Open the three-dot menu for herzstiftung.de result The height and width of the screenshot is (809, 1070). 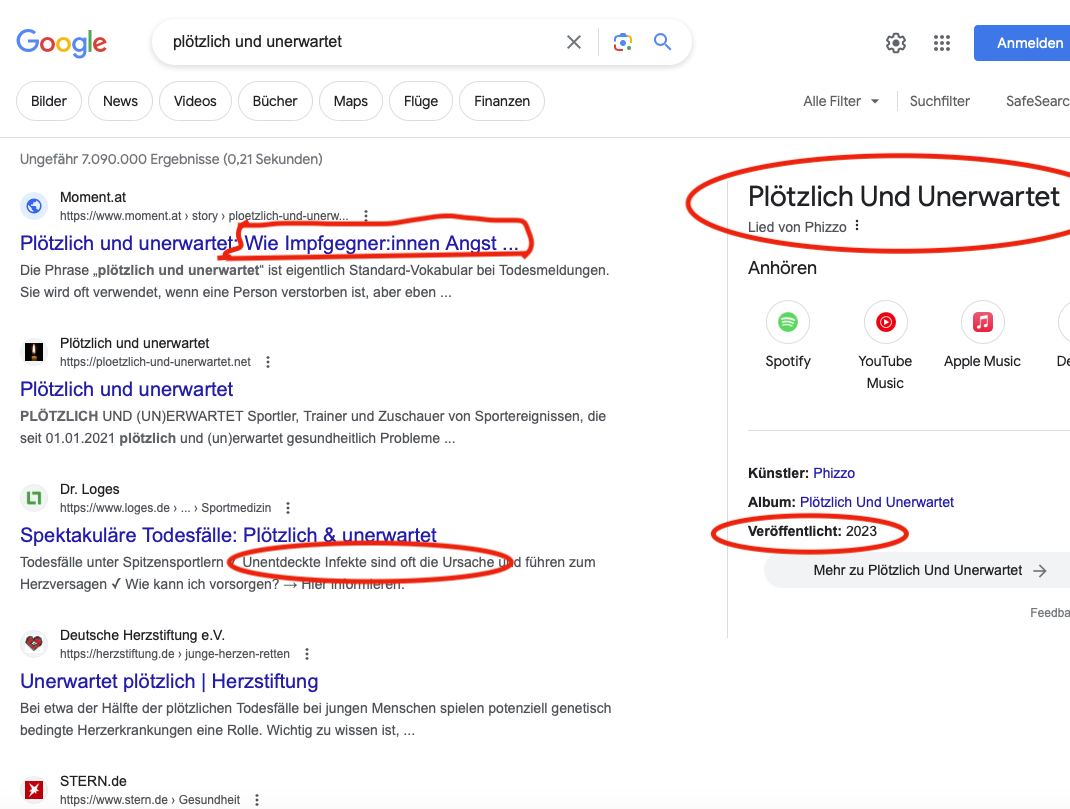[x=306, y=653]
